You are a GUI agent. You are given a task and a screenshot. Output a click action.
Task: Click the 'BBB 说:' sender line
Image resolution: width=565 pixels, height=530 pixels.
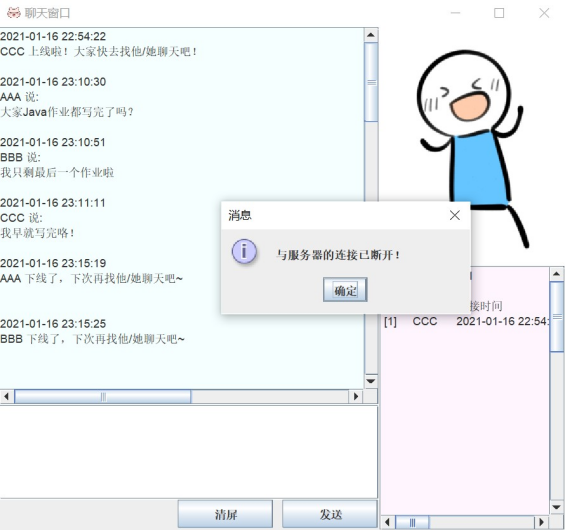click(21, 157)
